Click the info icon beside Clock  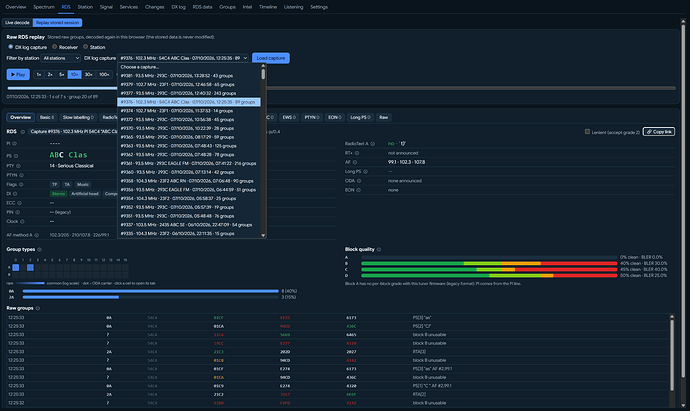coord(22,221)
